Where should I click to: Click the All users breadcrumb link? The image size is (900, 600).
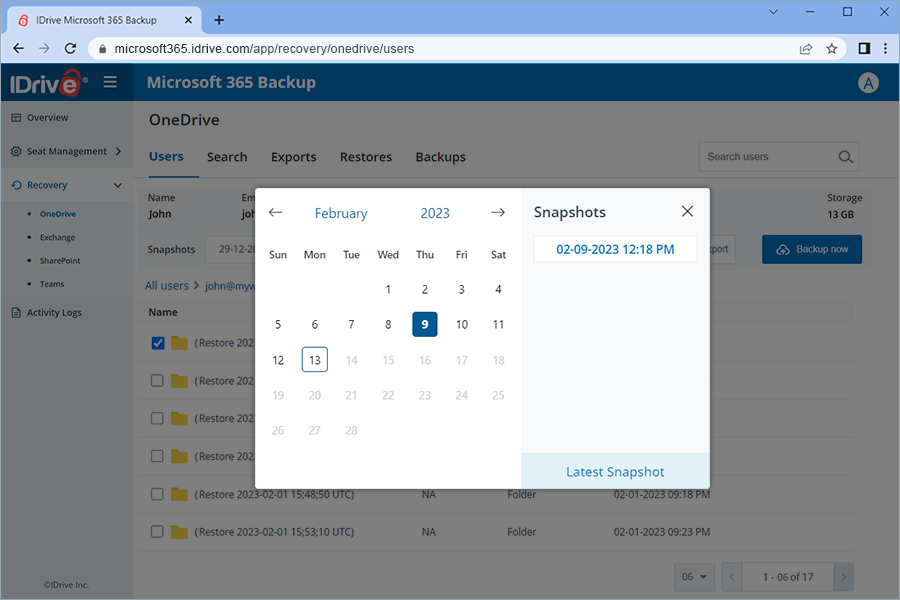[166, 285]
